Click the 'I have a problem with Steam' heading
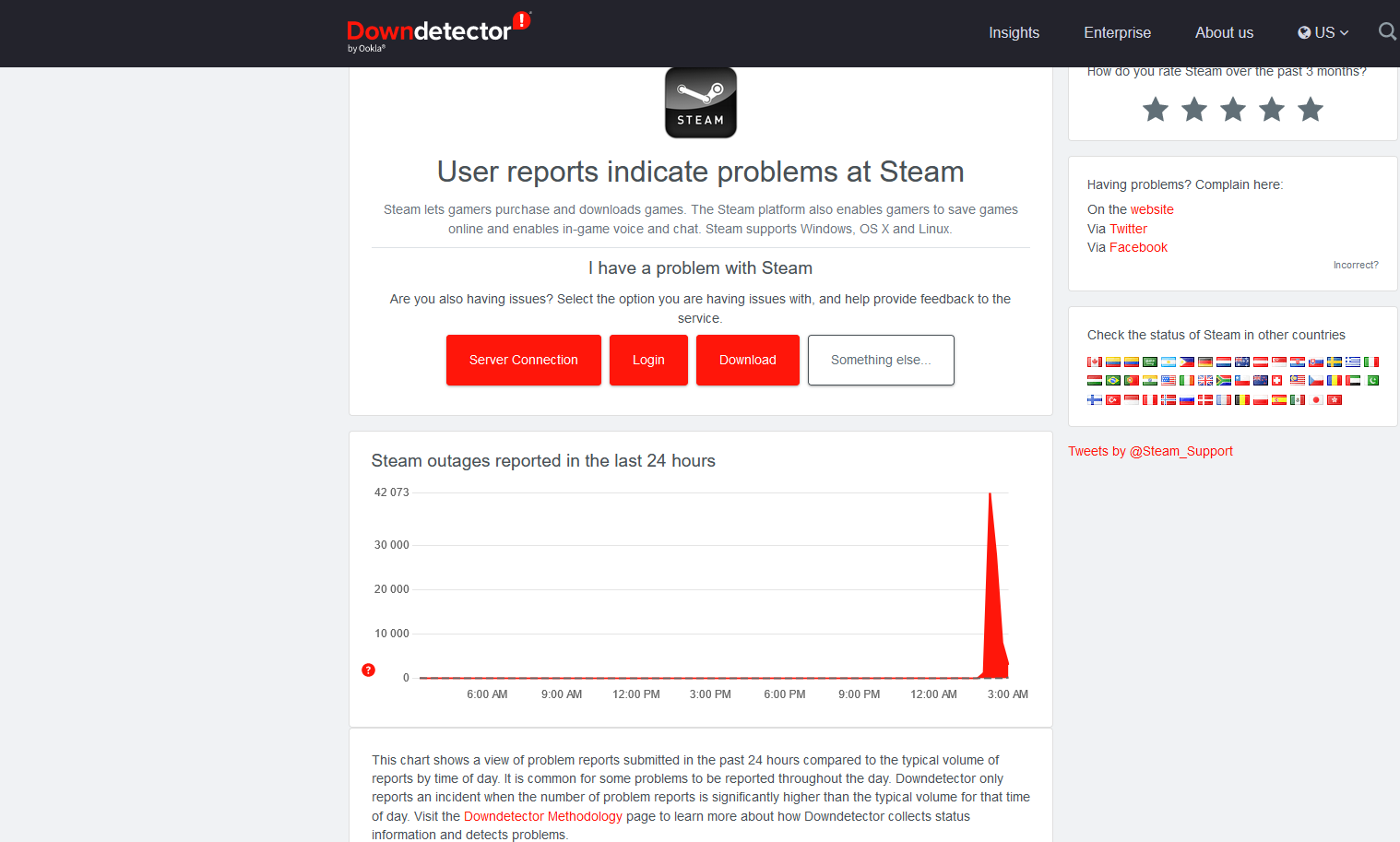The height and width of the screenshot is (842, 1400). (x=701, y=268)
